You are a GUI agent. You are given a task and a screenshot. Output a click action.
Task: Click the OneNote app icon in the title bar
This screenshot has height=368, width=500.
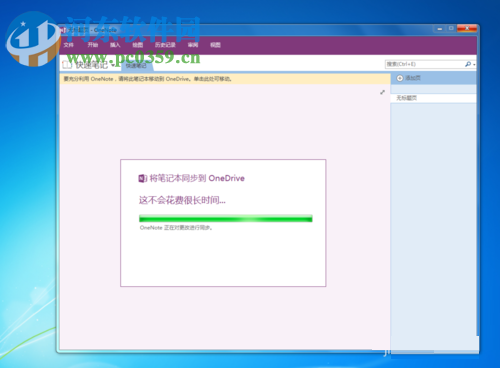pos(62,30)
